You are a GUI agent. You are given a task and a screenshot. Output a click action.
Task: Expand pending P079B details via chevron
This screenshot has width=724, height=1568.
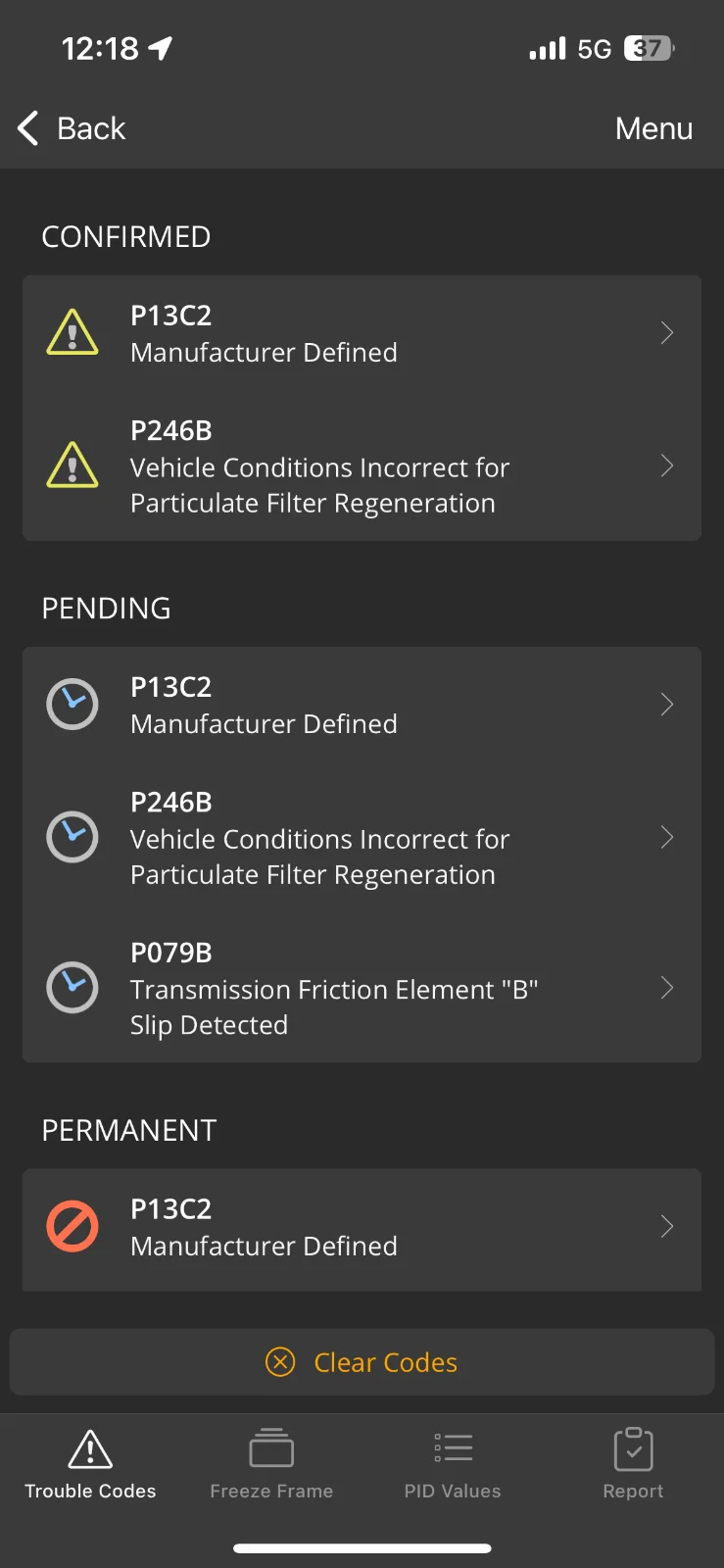click(667, 988)
